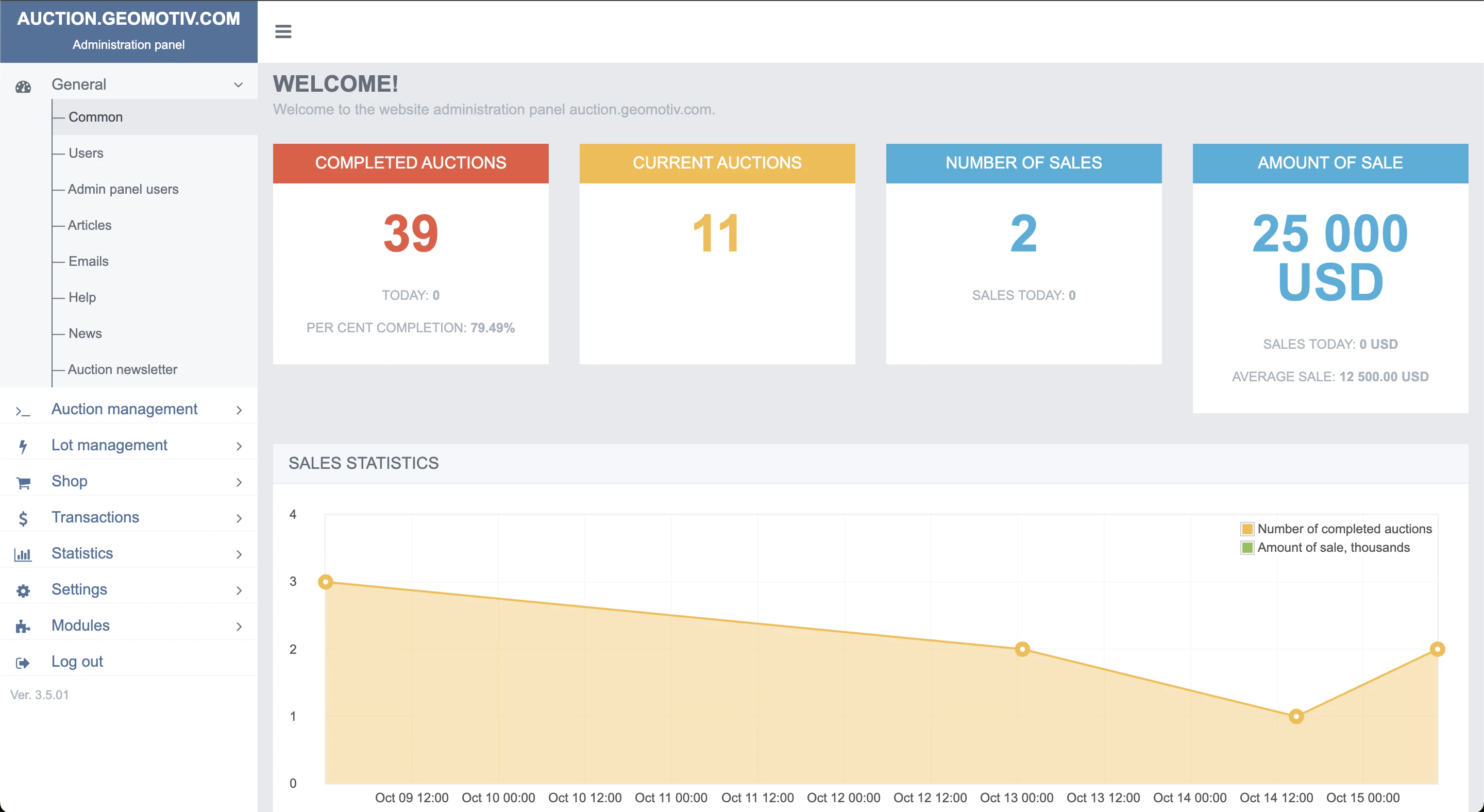The width and height of the screenshot is (1484, 812).
Task: Expand the Auction management submenu
Action: (x=239, y=410)
